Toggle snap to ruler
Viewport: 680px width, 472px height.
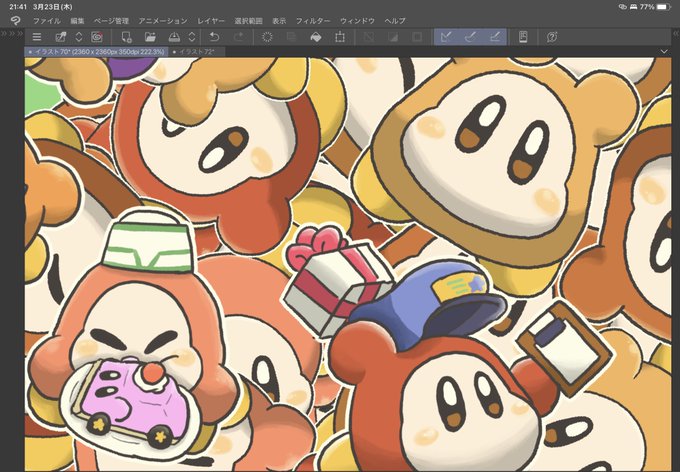(x=446, y=37)
